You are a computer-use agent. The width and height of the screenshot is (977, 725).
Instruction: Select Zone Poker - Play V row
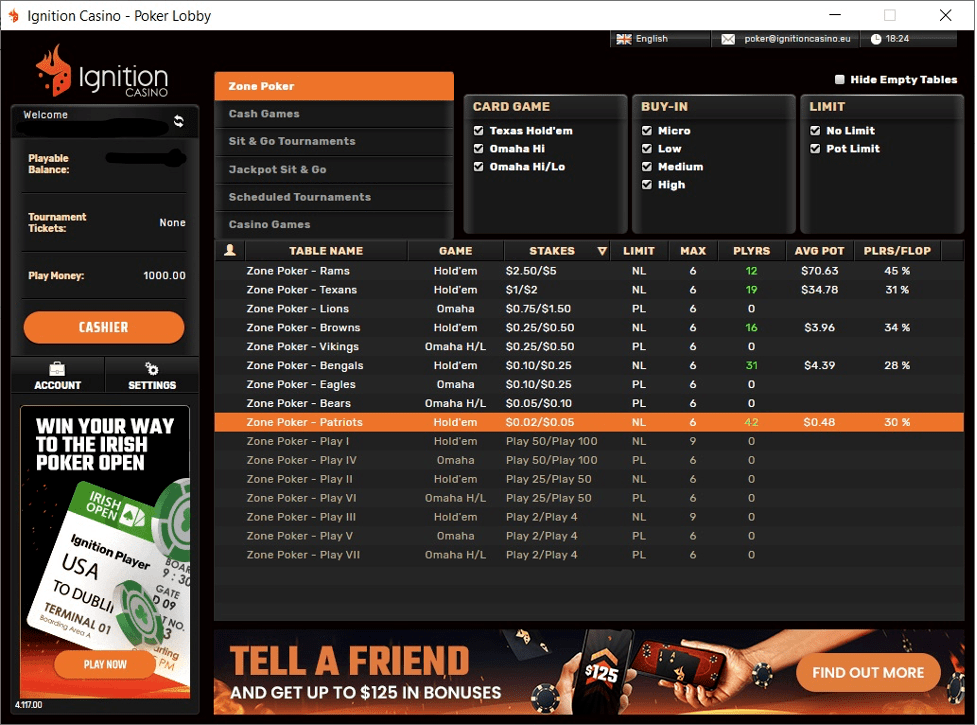(589, 536)
